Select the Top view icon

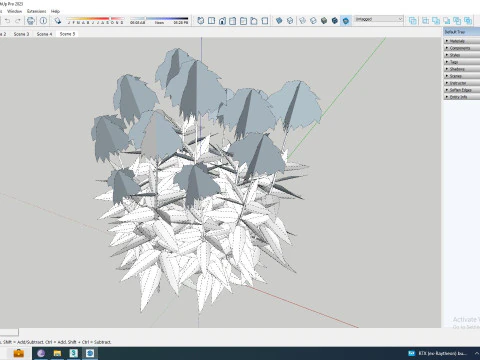pos(211,21)
